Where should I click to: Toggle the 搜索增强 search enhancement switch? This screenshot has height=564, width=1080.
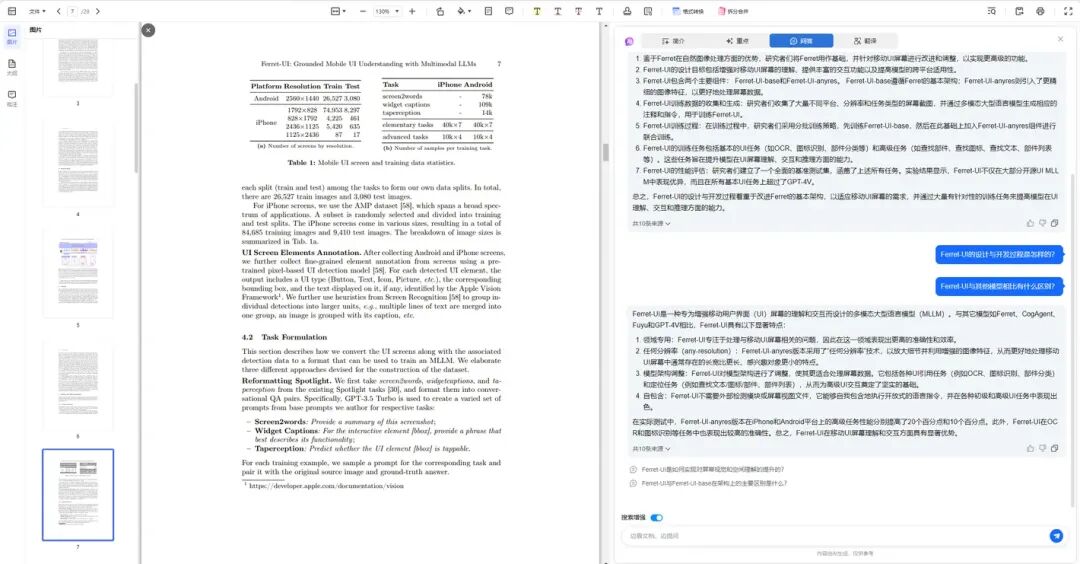[x=656, y=518]
